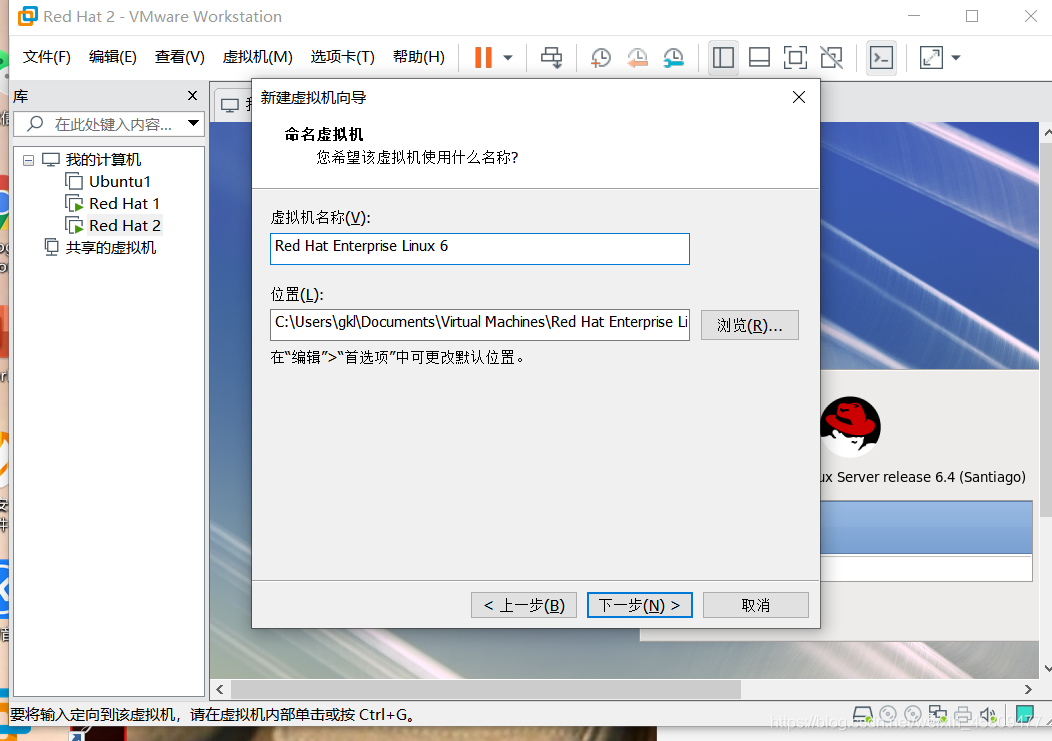1052x741 pixels.
Task: Open the 文件(F) menu
Action: coord(46,57)
